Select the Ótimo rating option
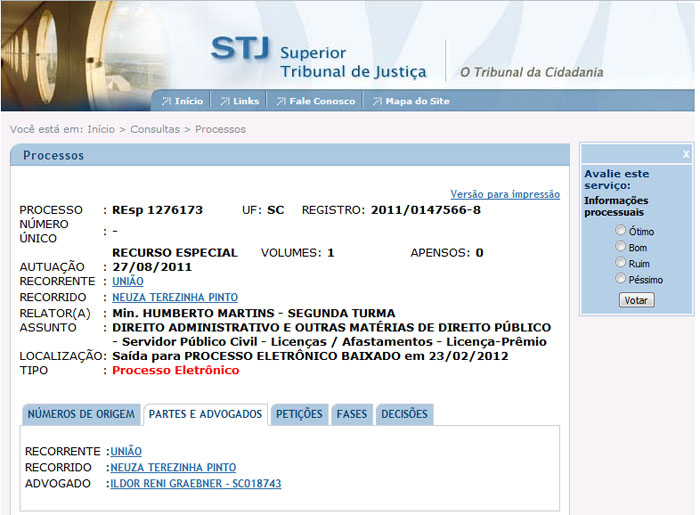The image size is (700, 515). pos(621,231)
